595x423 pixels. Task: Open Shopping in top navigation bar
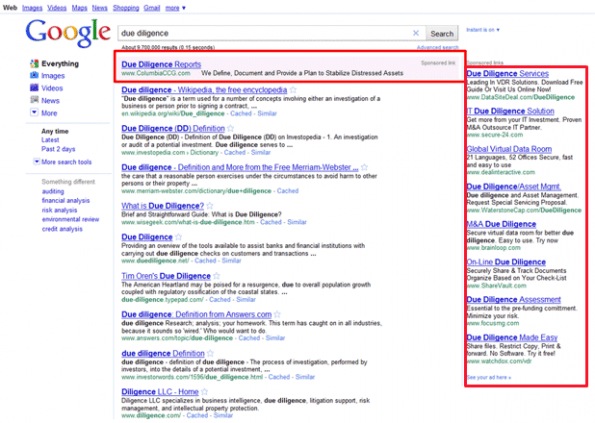[x=126, y=8]
